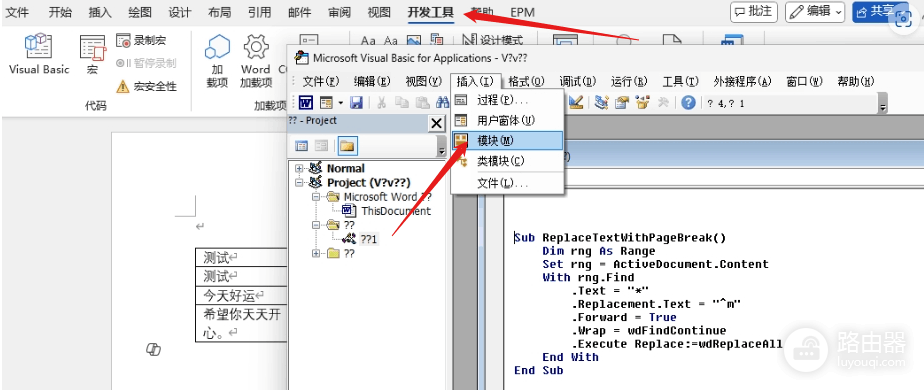Save the project with the floppy disk icon
This screenshot has width=924, height=390.
click(356, 103)
